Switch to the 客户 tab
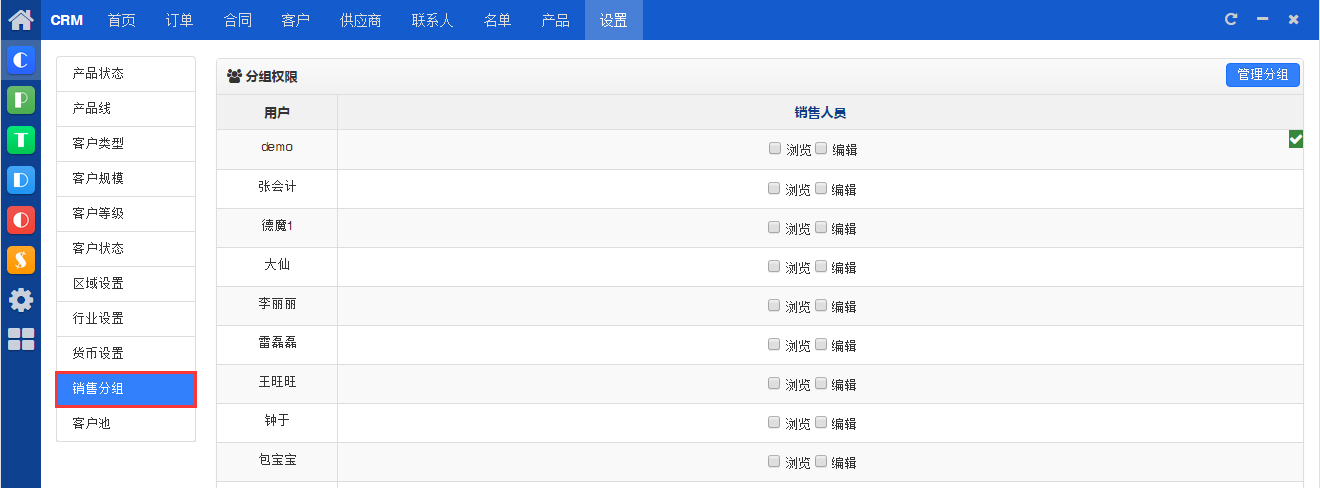1320x488 pixels. 296,20
